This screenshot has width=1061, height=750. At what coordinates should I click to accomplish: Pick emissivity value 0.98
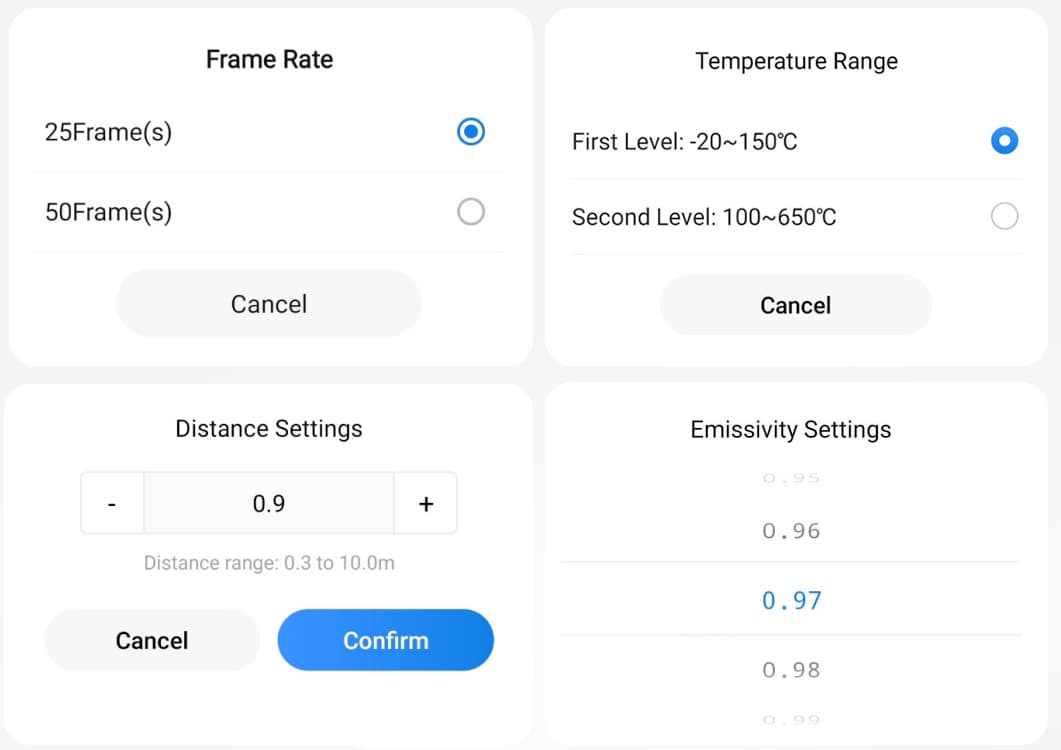pyautogui.click(x=791, y=670)
